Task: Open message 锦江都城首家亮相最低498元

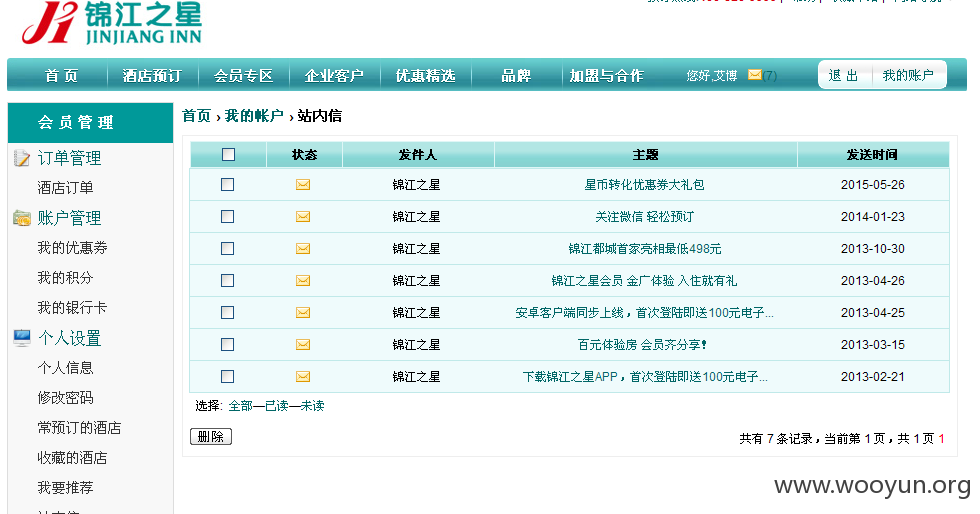Action: (644, 248)
